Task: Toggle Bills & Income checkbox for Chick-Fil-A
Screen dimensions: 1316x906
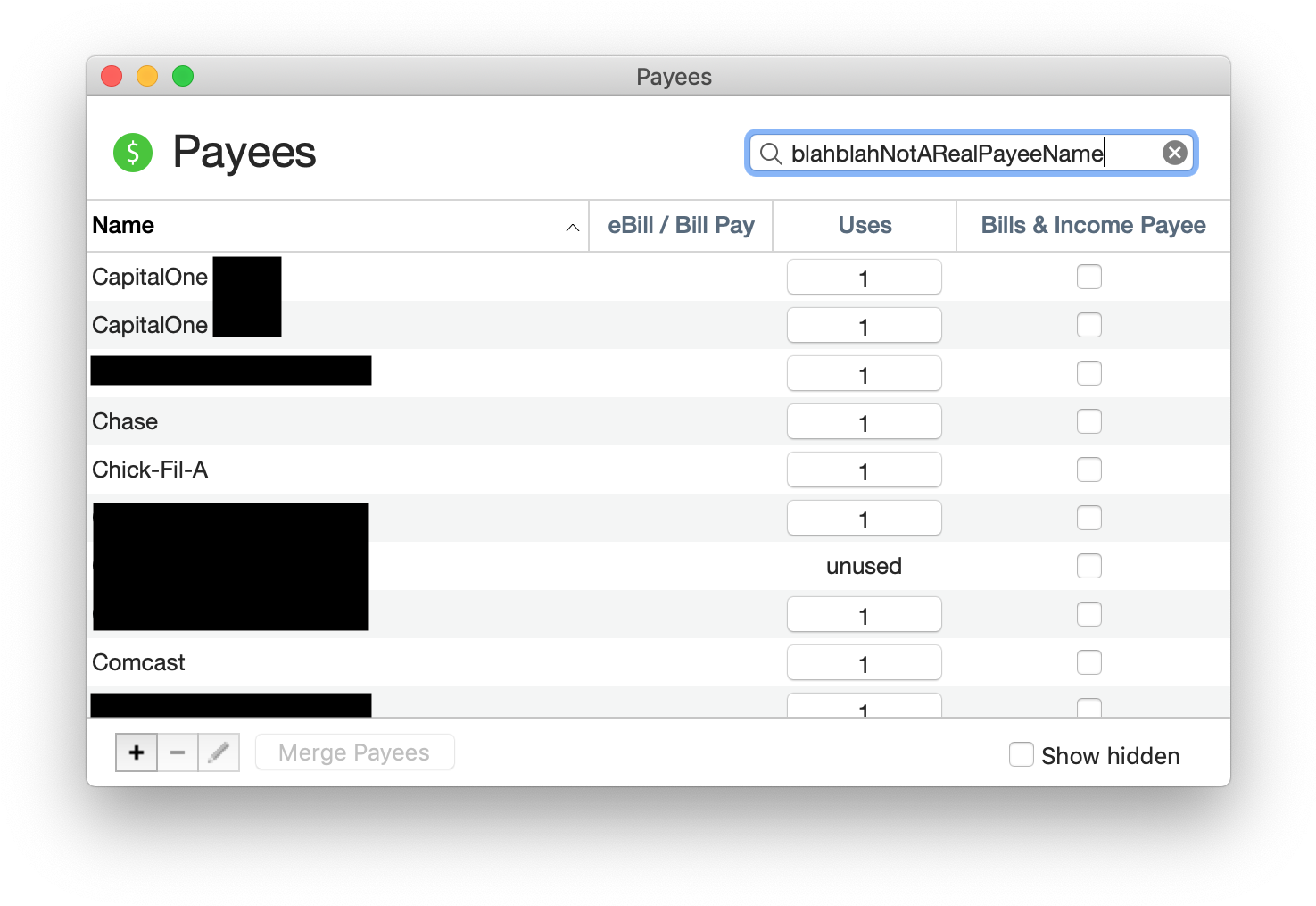Action: [1089, 470]
